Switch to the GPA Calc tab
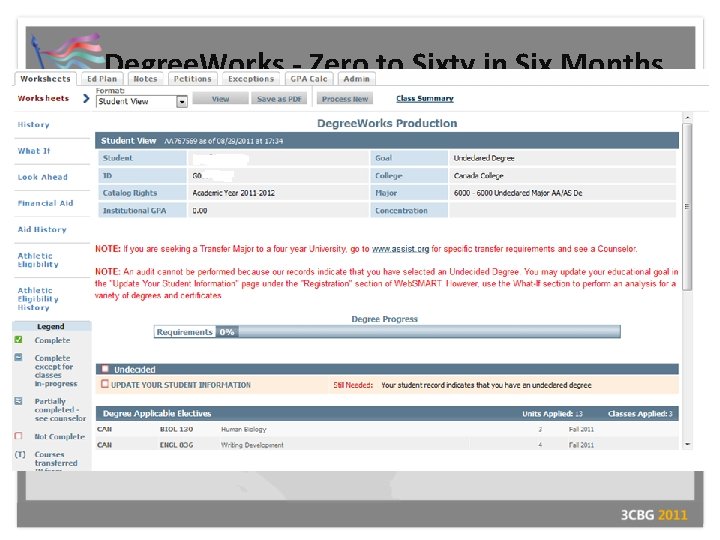 (x=309, y=79)
